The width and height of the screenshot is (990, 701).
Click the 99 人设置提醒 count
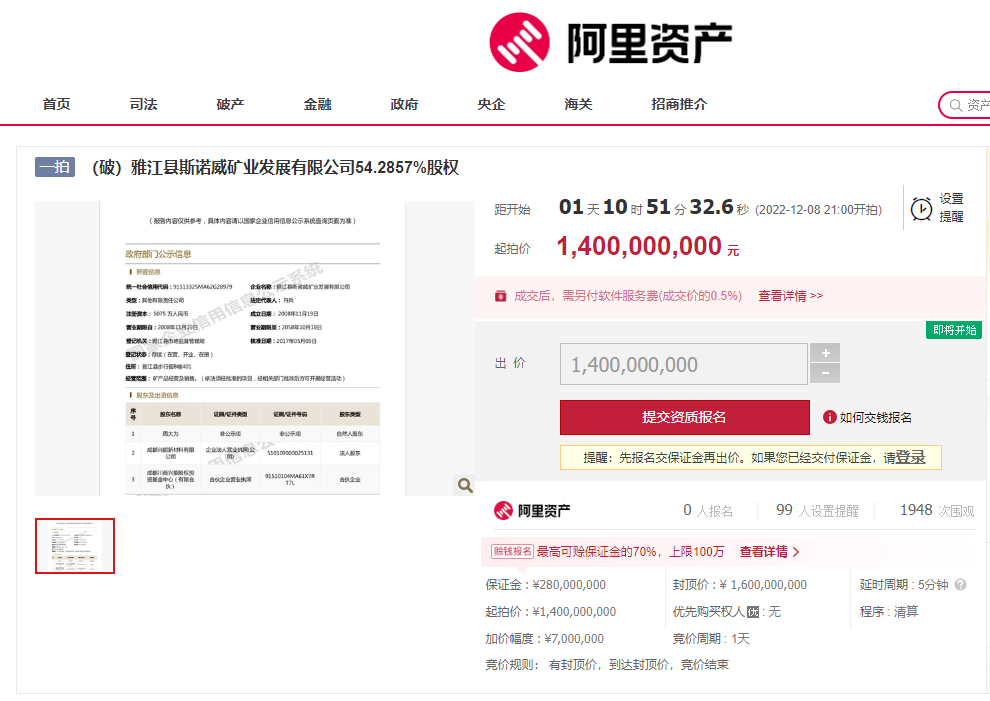(x=817, y=510)
